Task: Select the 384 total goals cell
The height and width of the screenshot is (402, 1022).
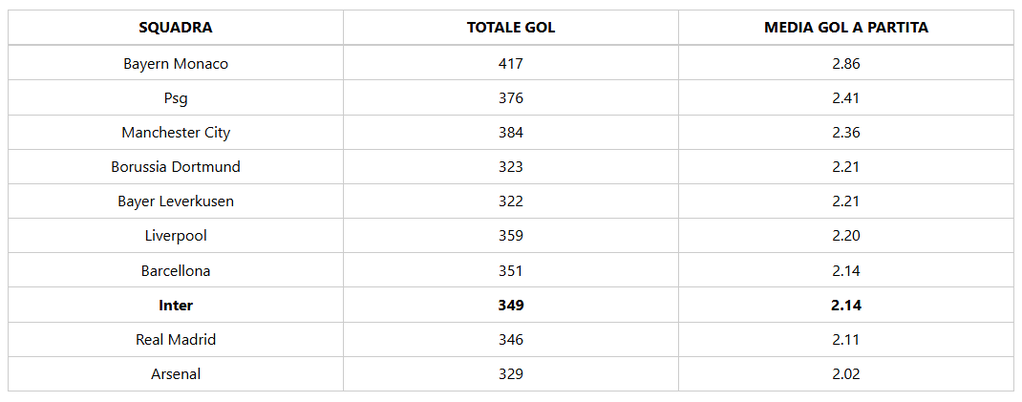Action: click(510, 132)
